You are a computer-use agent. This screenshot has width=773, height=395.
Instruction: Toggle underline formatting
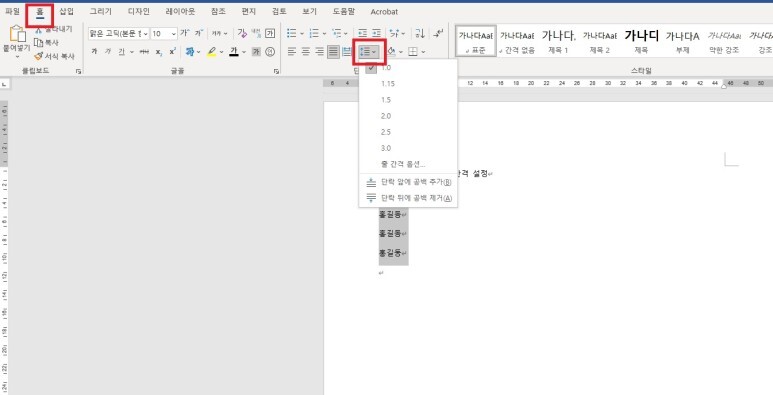tap(121, 51)
